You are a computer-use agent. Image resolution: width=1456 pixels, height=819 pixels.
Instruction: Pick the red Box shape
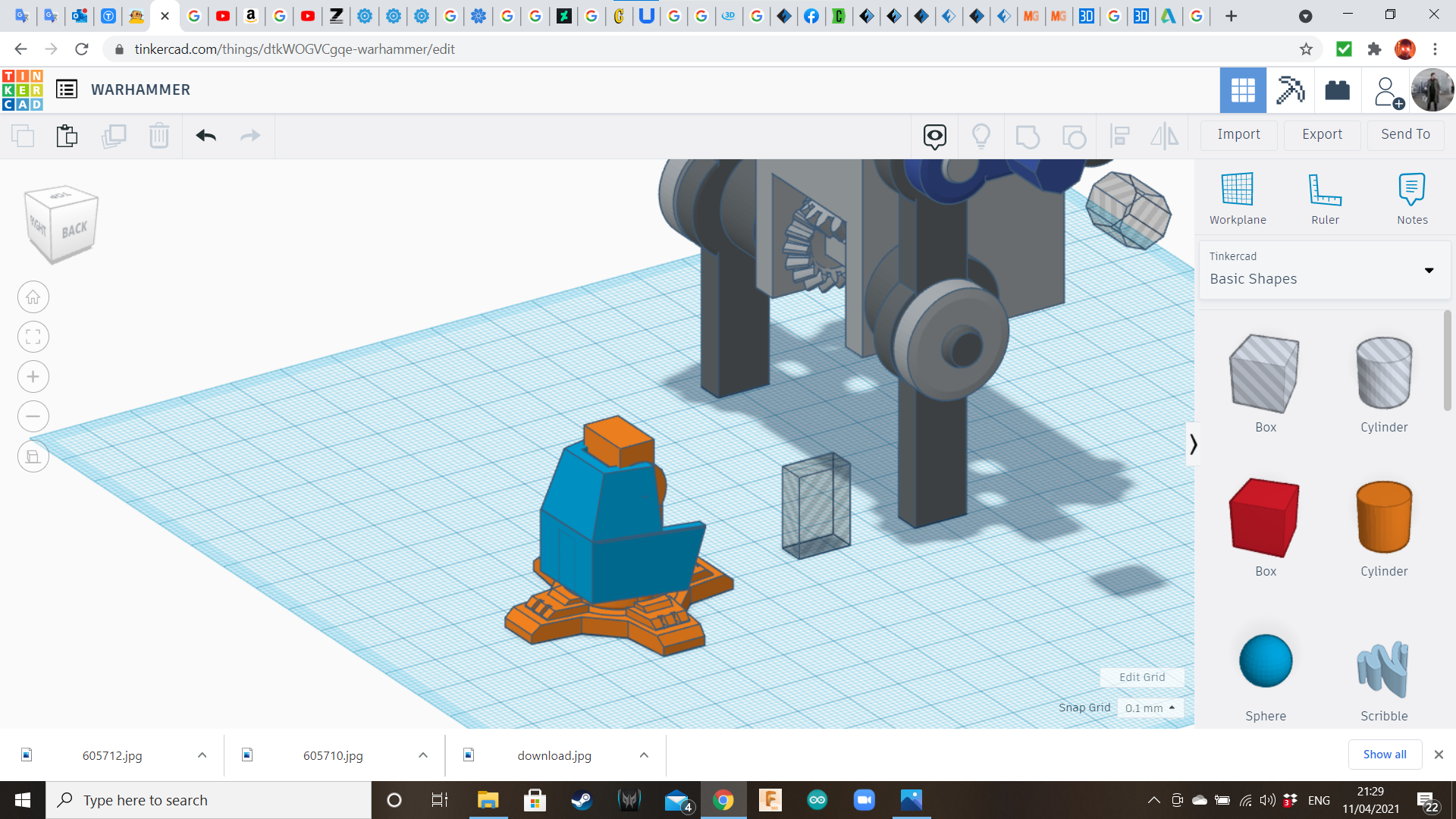point(1265,518)
